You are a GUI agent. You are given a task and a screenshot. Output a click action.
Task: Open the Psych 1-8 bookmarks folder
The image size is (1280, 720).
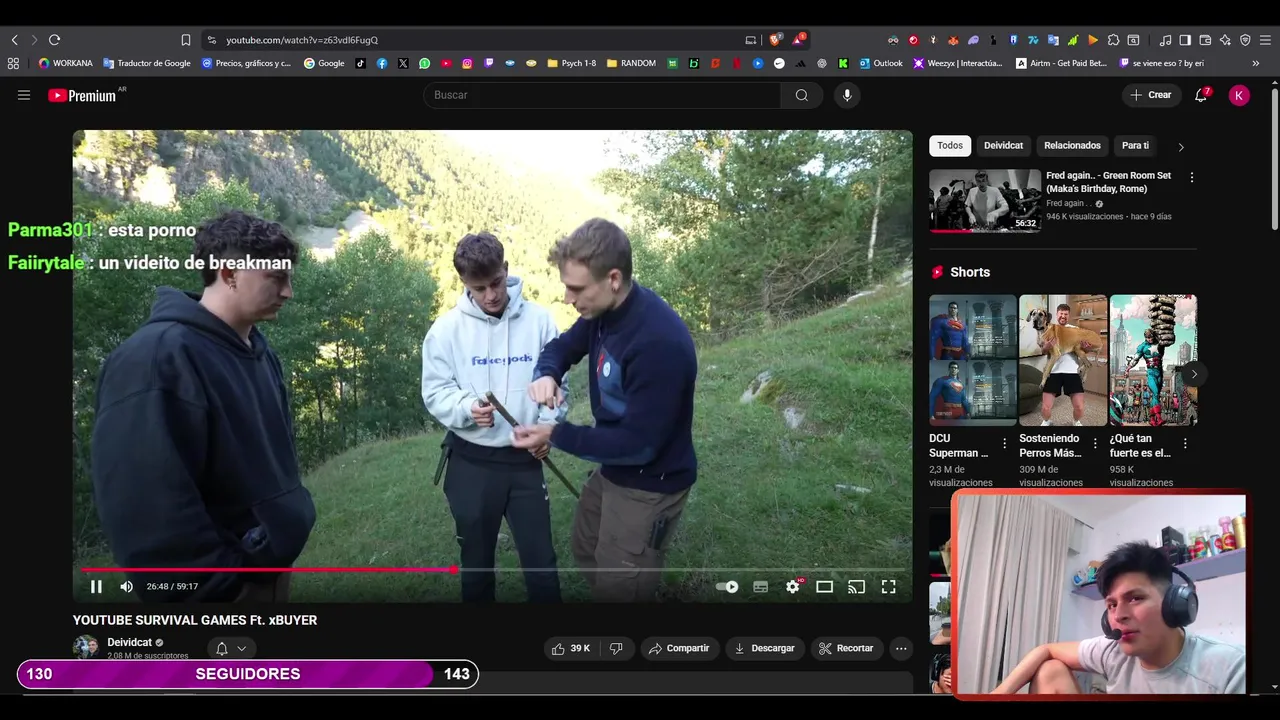click(571, 63)
